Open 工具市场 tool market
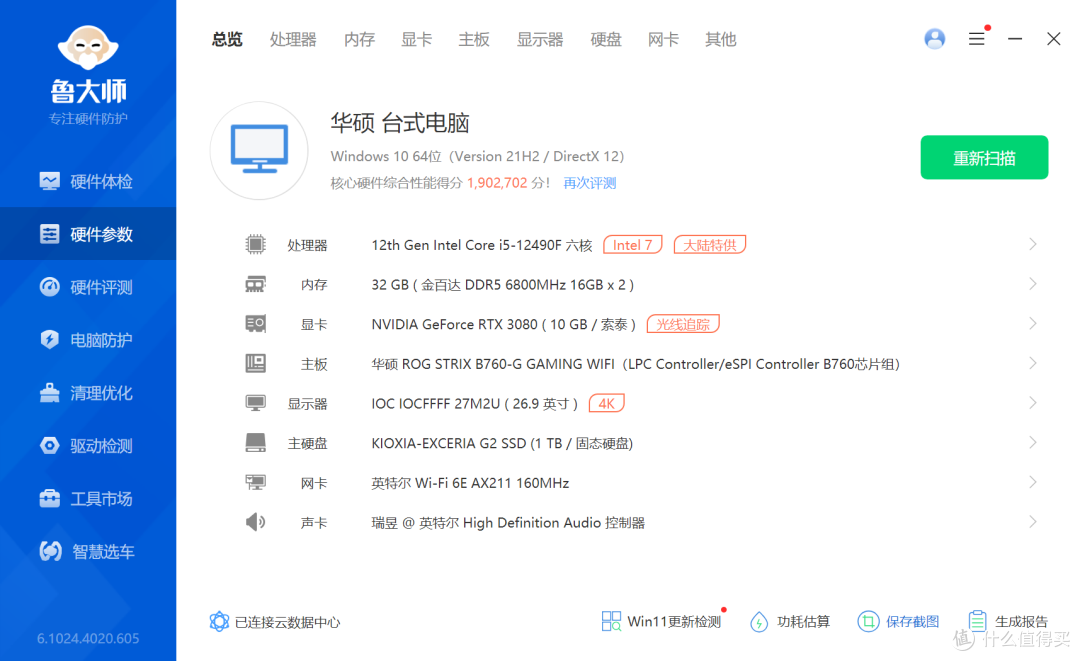 87,499
